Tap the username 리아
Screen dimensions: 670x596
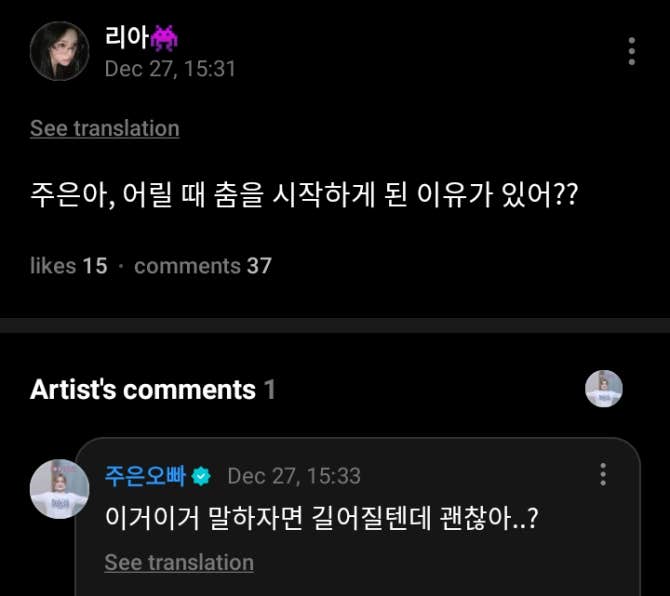pyautogui.click(x=124, y=39)
